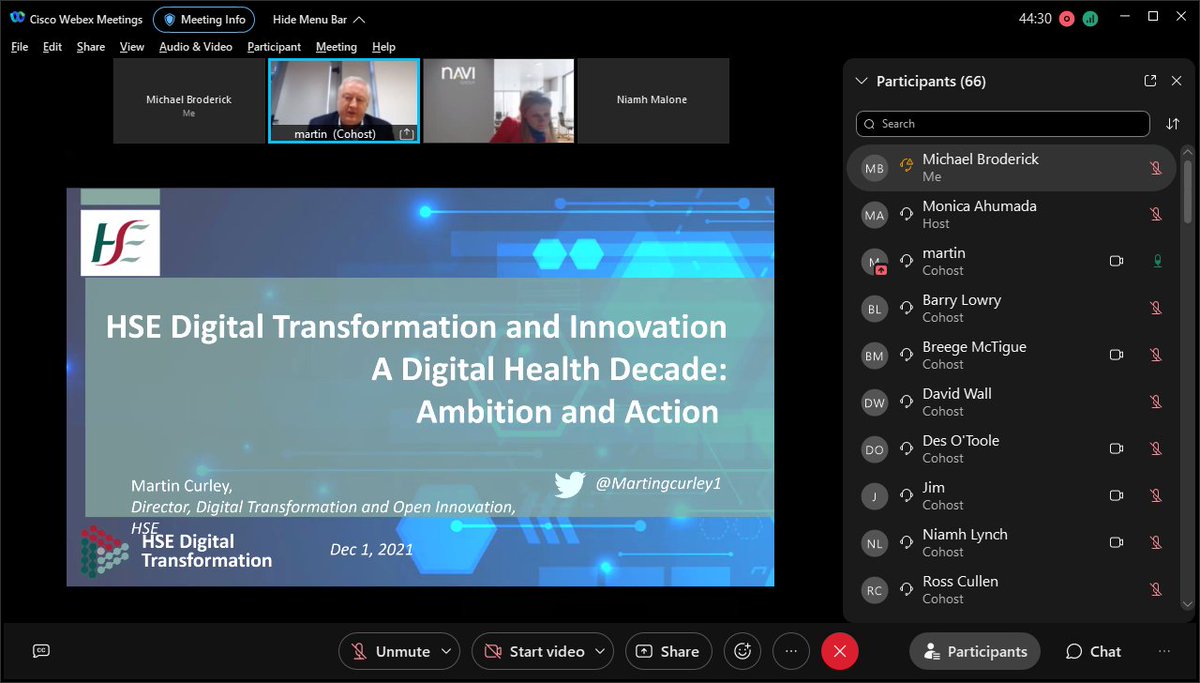Screen dimensions: 1200x683
Task: Click Barry Lowry's muted microphone icon
Action: point(1156,307)
